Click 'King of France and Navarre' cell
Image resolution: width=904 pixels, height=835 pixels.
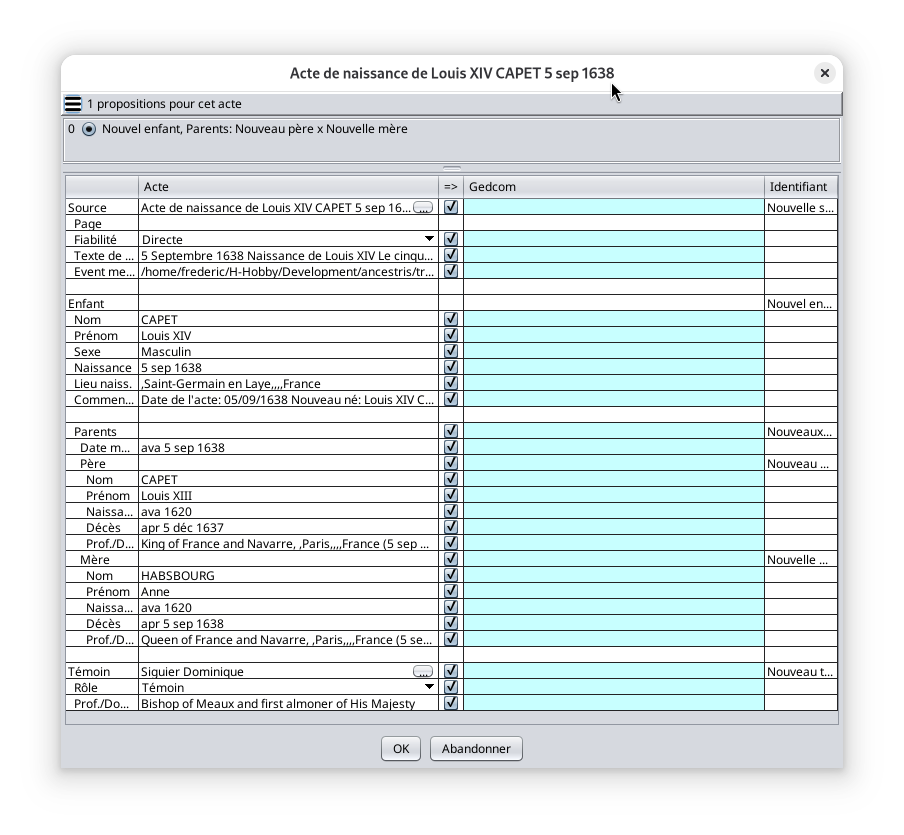click(x=288, y=544)
